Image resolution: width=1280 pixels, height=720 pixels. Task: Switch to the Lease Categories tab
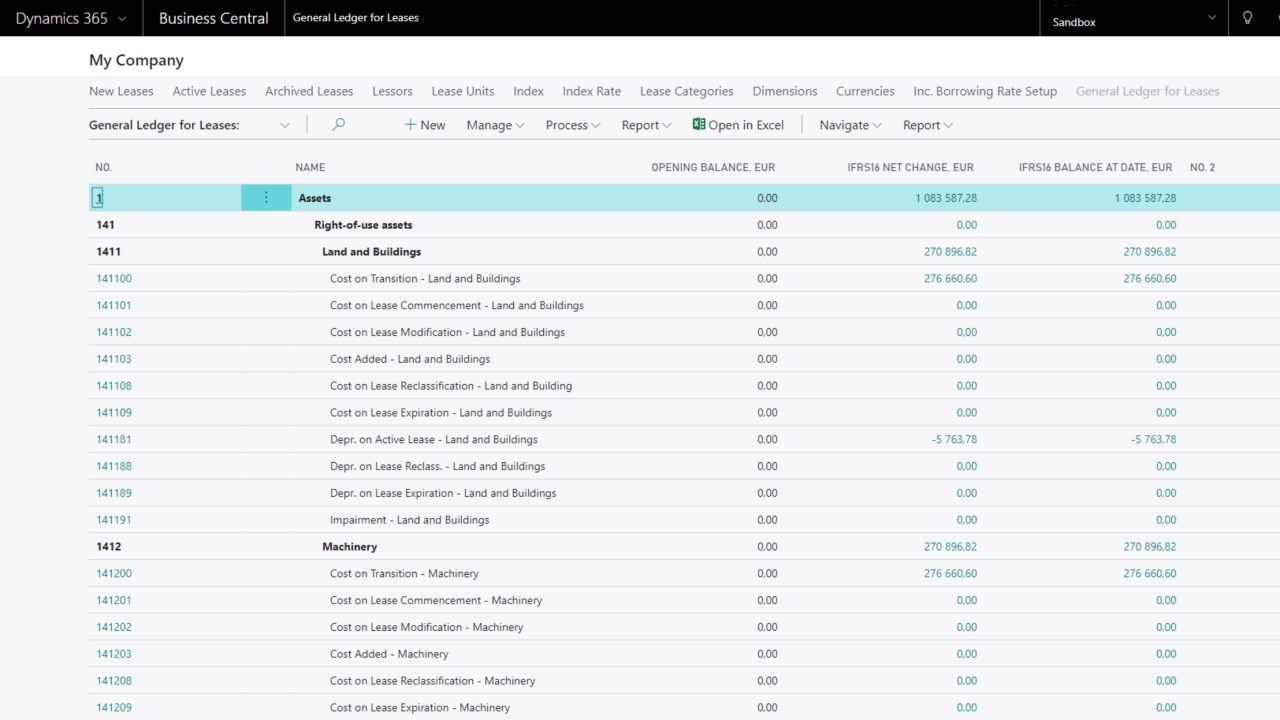[x=686, y=91]
